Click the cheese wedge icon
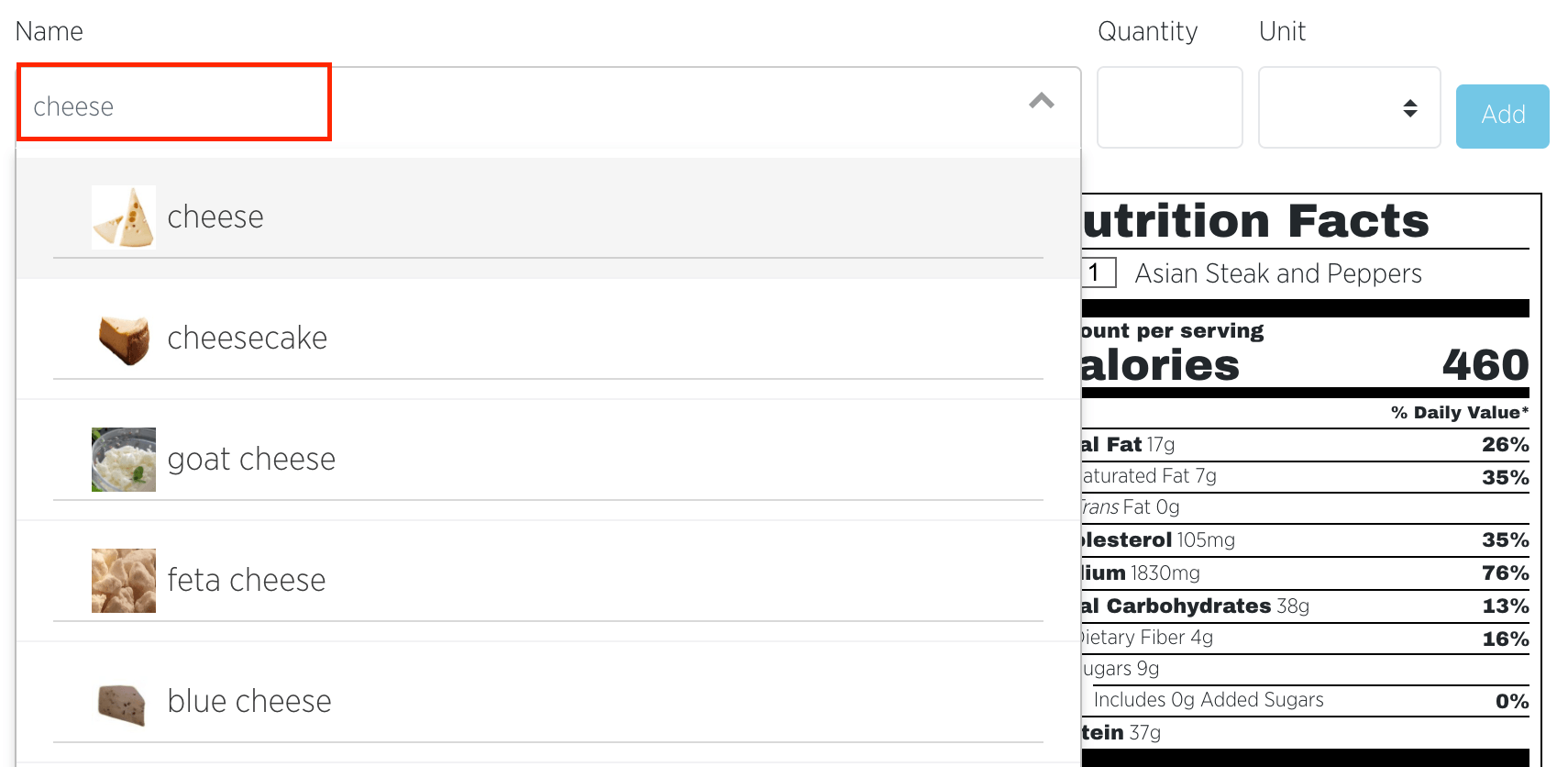This screenshot has height=767, width=1568. point(124,217)
